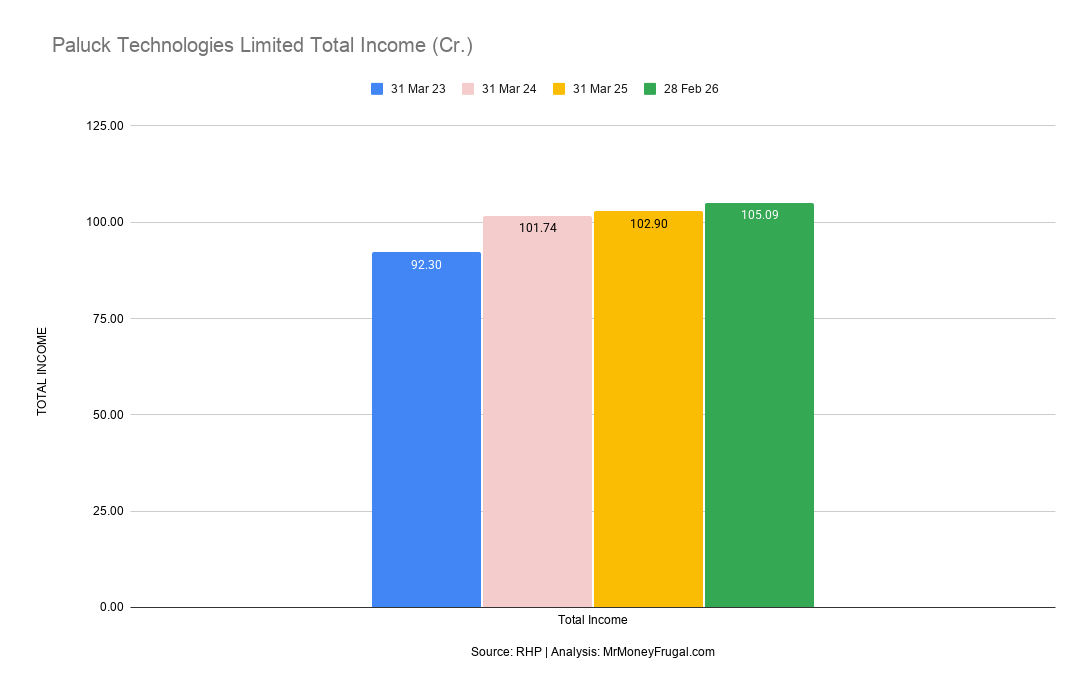Screen dimensions: 1090x694
Task: Select the '28 Feb 26' legend label
Action: click(x=691, y=89)
